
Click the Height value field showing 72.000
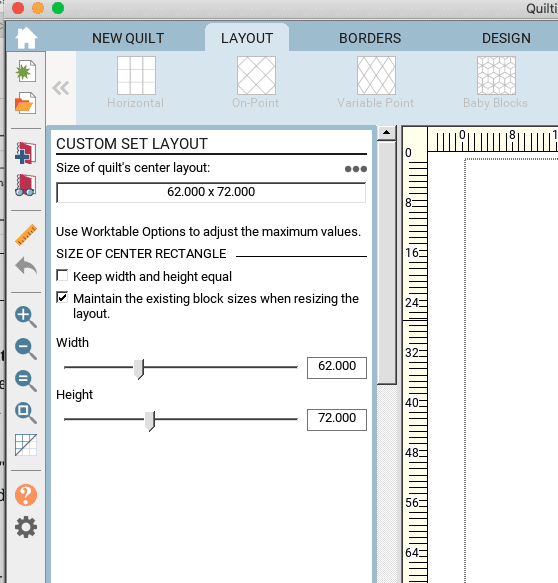point(337,420)
